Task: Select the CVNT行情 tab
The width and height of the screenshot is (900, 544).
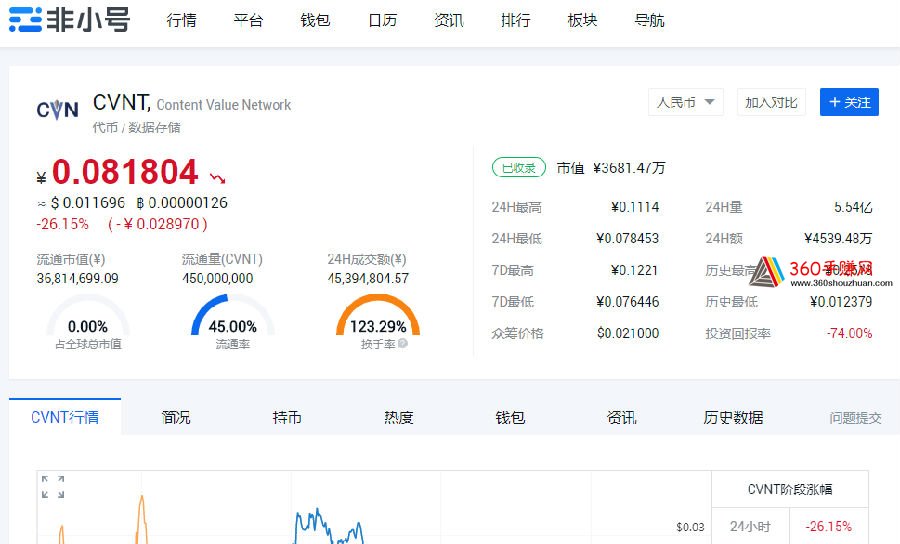Action: 65,417
